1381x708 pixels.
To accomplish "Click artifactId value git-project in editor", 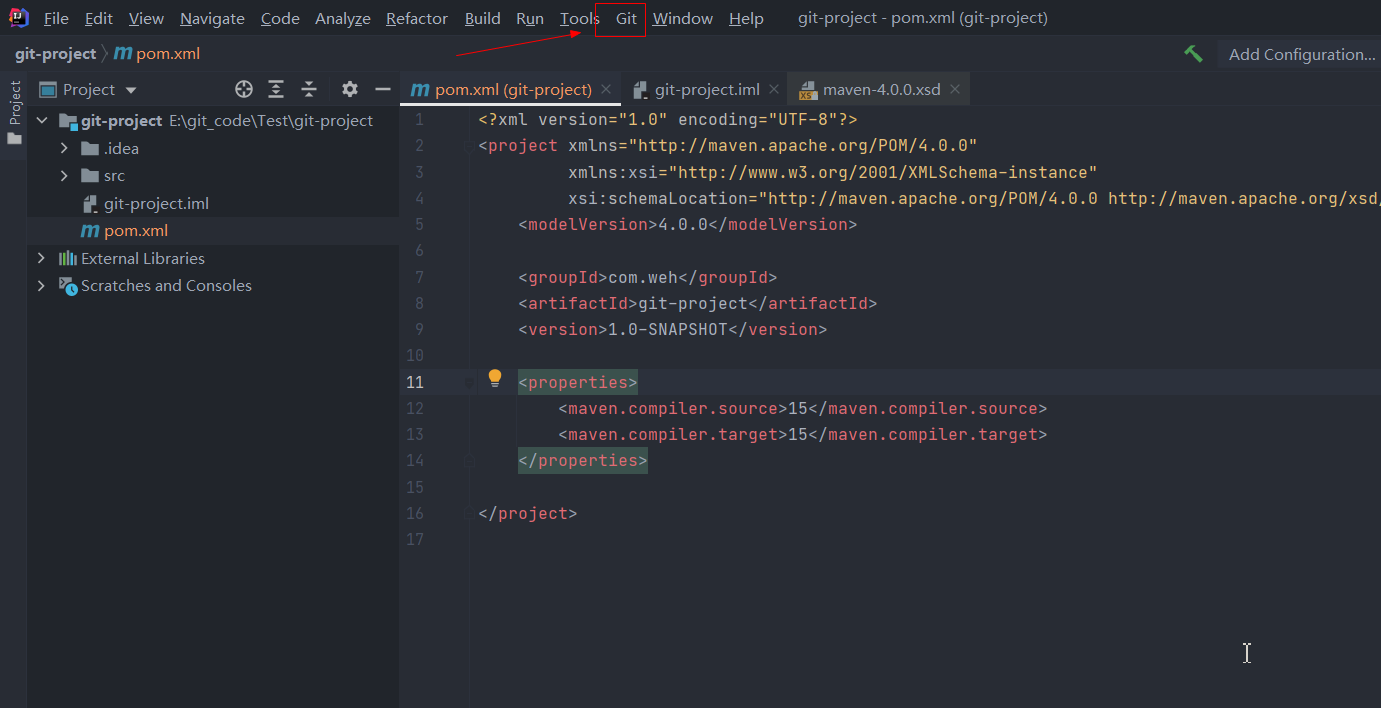I will pos(692,303).
